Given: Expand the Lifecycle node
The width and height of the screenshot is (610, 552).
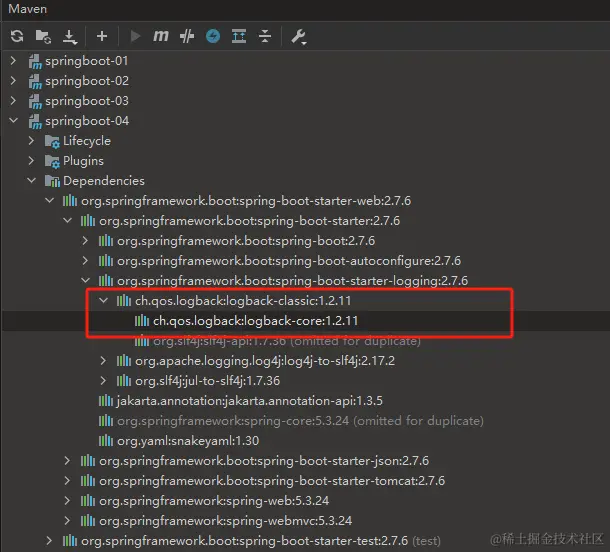Looking at the screenshot, I should pyautogui.click(x=31, y=140).
